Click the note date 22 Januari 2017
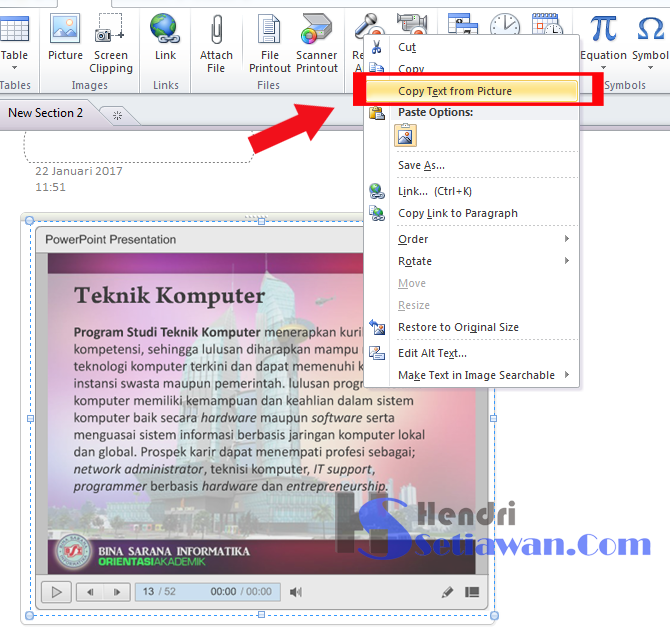Viewport: 670px width, 640px height. 79,171
